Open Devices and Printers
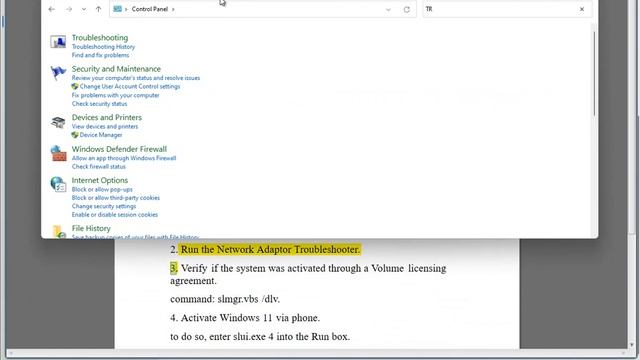Viewport: 640px width, 360px height. [107, 117]
